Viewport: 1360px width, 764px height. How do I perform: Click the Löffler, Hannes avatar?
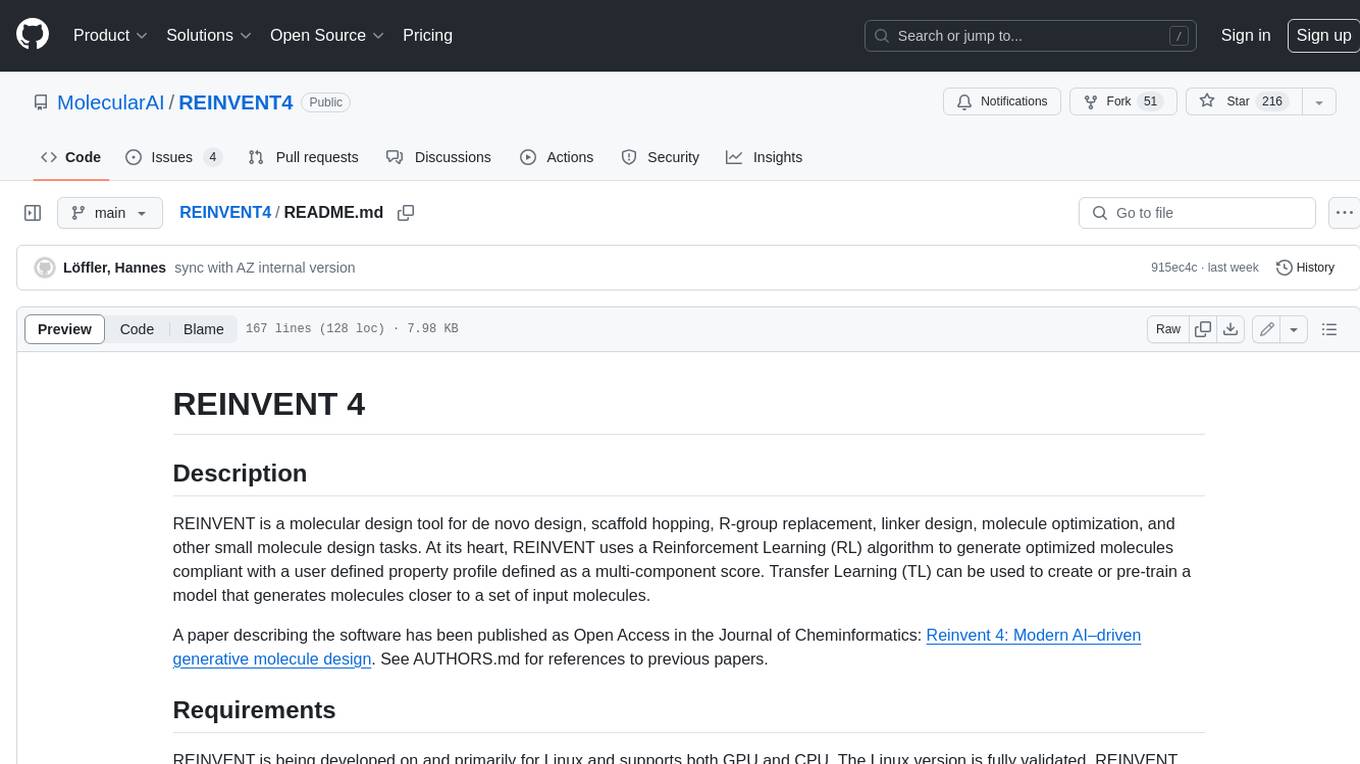pyautogui.click(x=45, y=267)
